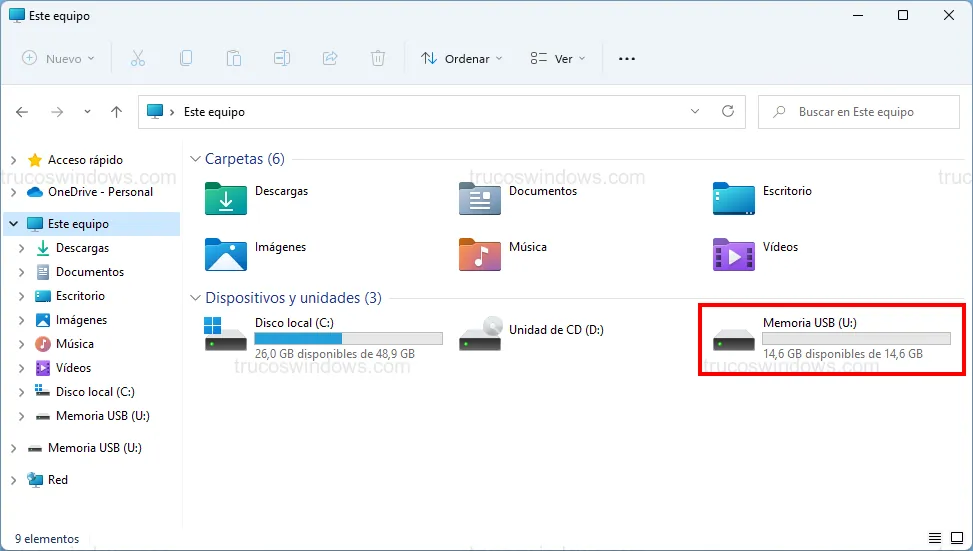Switch to details list view in status bar

[x=935, y=539]
